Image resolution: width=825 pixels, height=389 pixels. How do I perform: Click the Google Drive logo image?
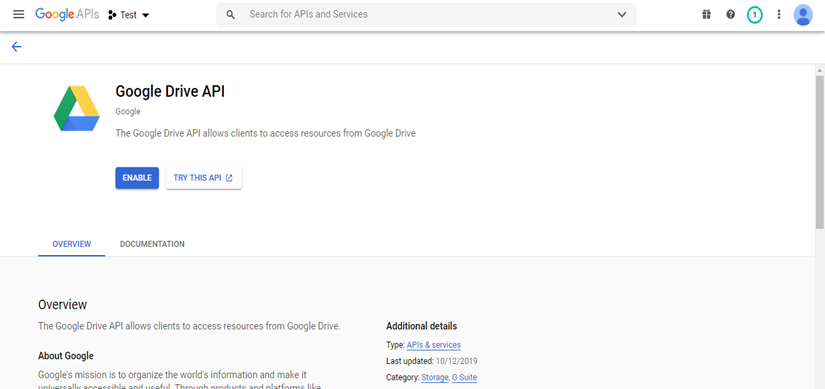pyautogui.click(x=77, y=108)
